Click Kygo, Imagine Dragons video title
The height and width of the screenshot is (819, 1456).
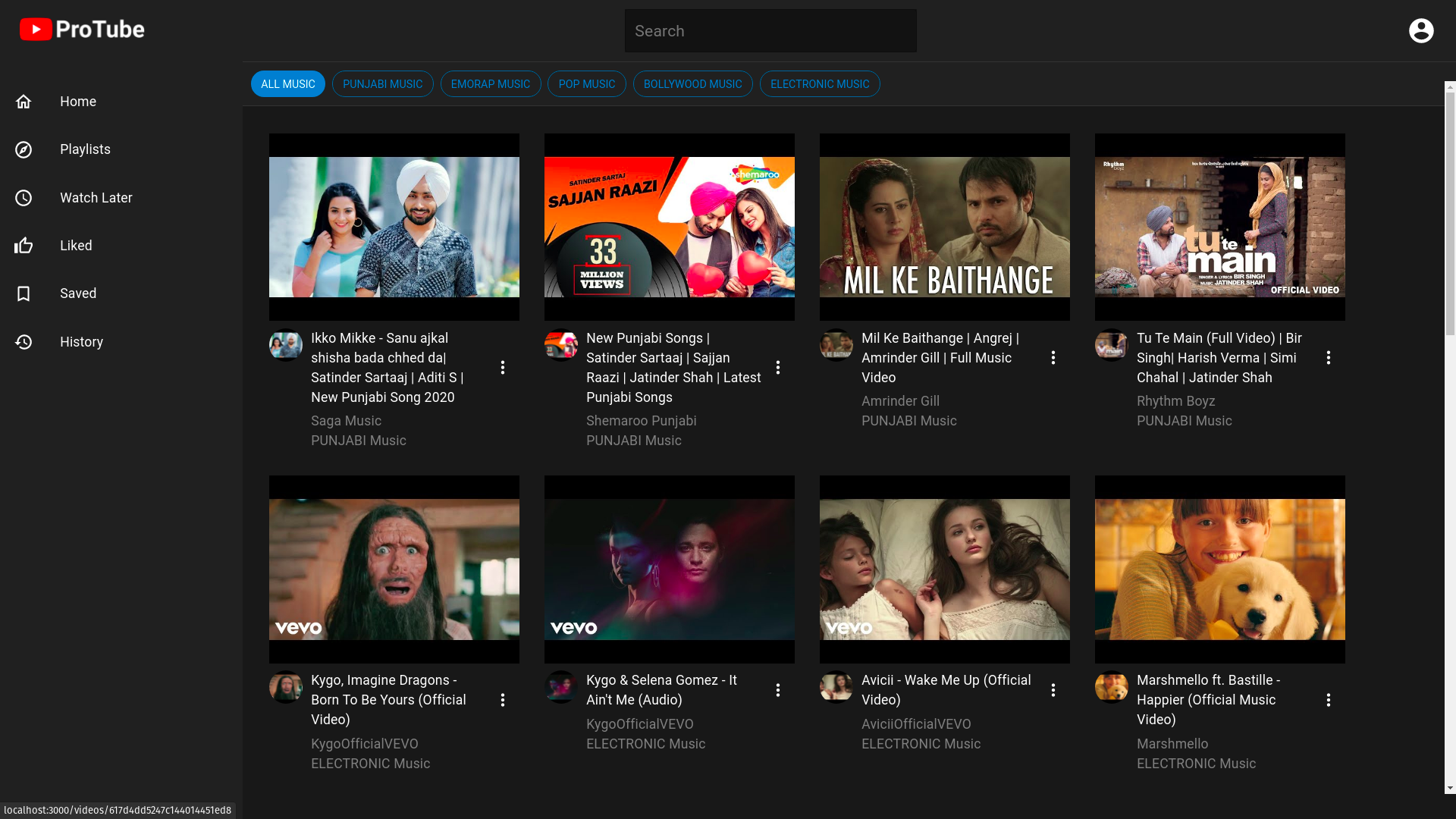[388, 700]
